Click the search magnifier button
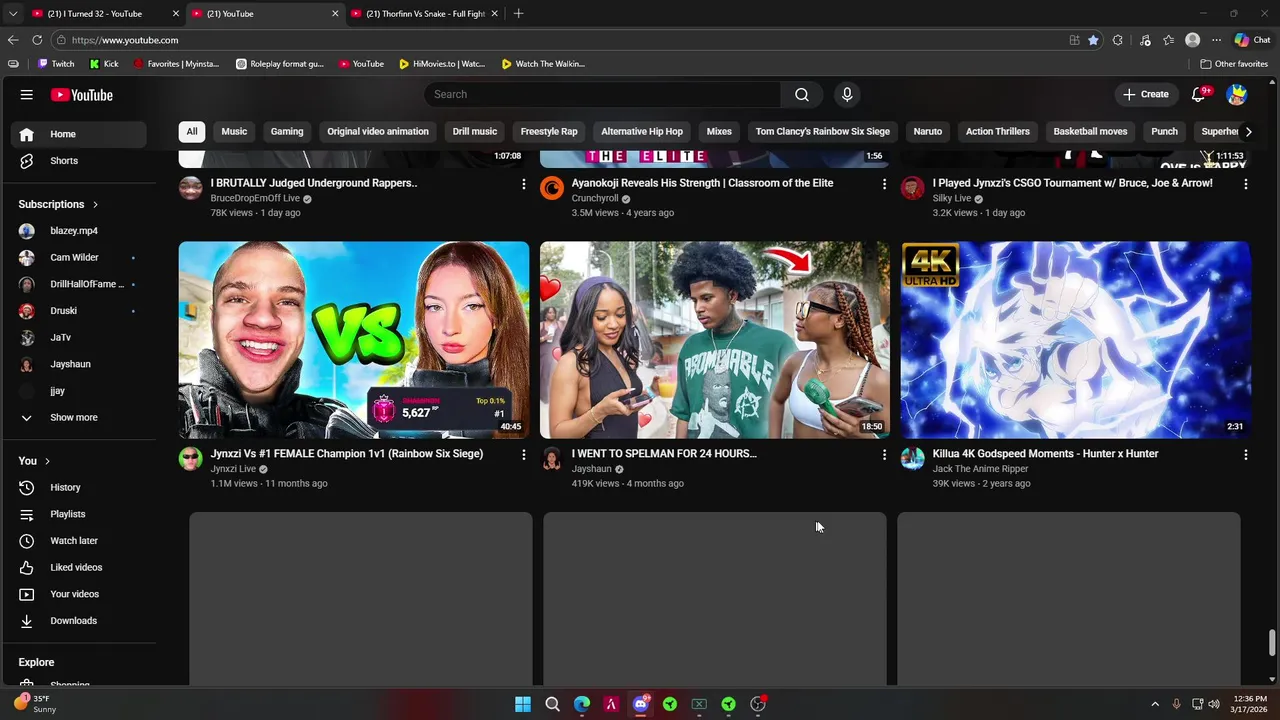1280x720 pixels. [802, 94]
